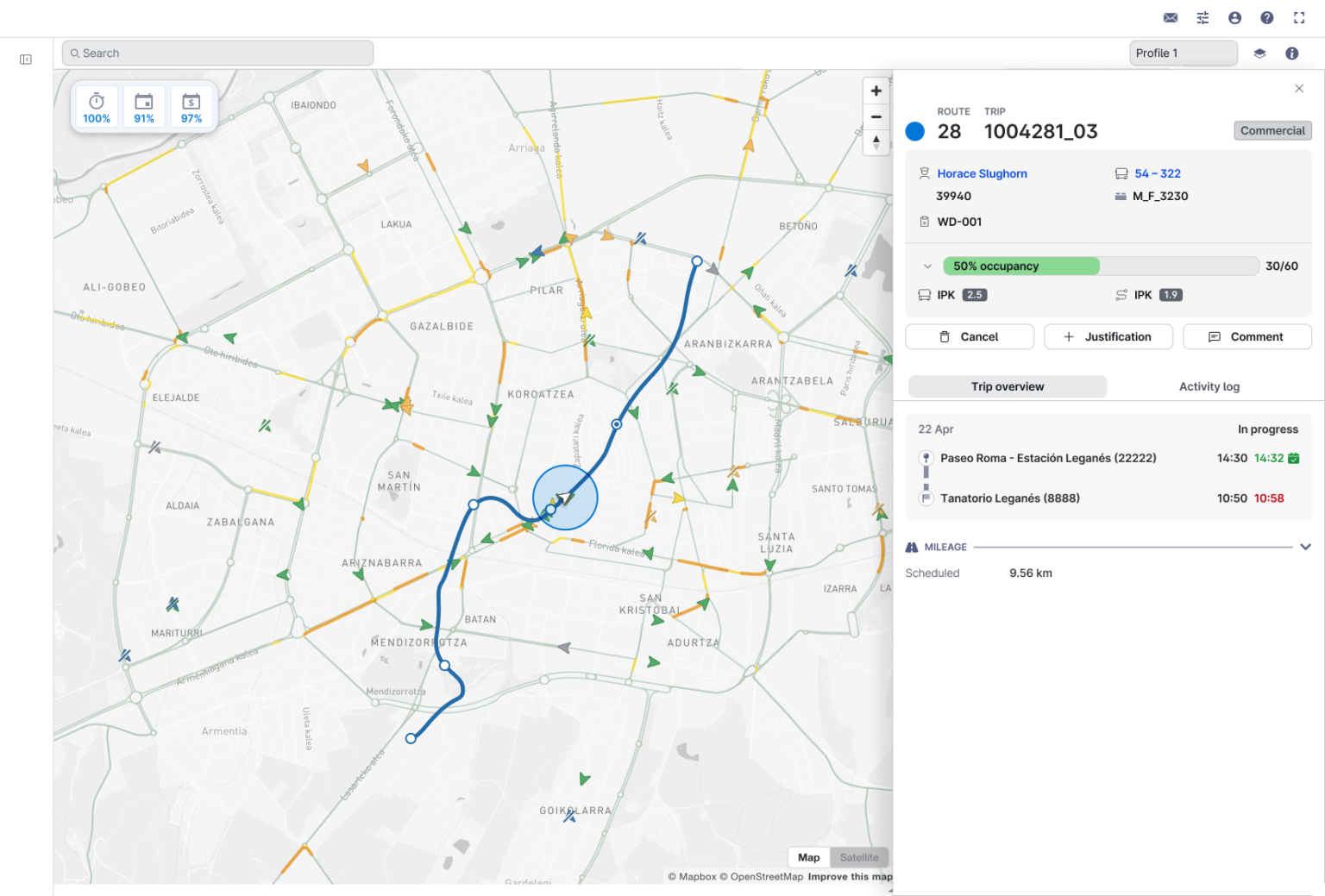Open the map layers icon
Viewport: 1325px width, 896px height.
[1259, 53]
